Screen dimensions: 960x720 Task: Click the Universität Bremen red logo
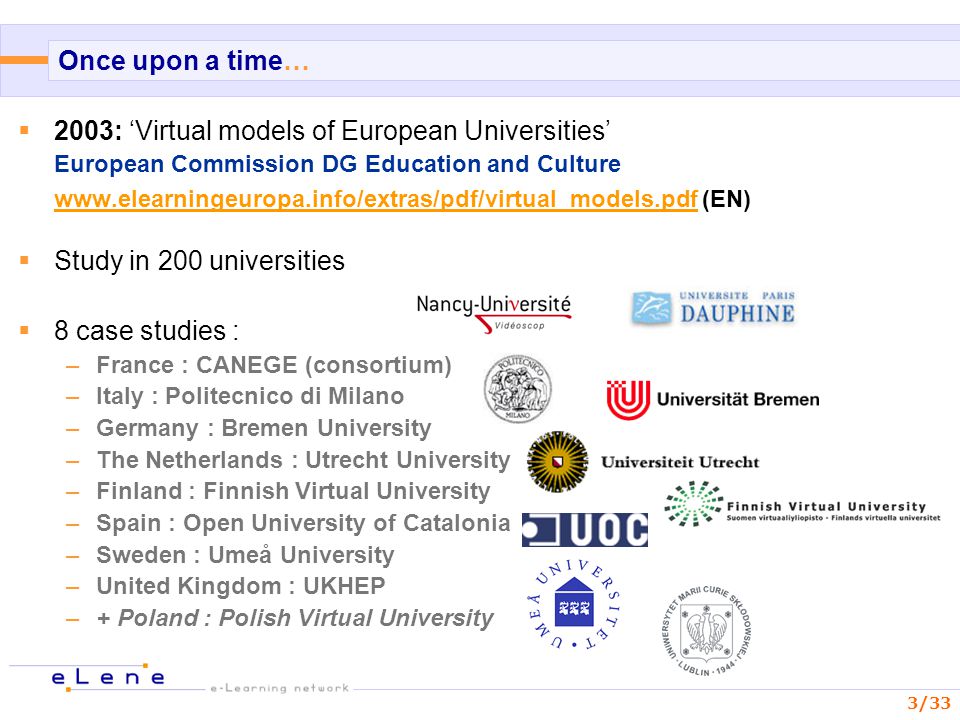click(x=713, y=399)
